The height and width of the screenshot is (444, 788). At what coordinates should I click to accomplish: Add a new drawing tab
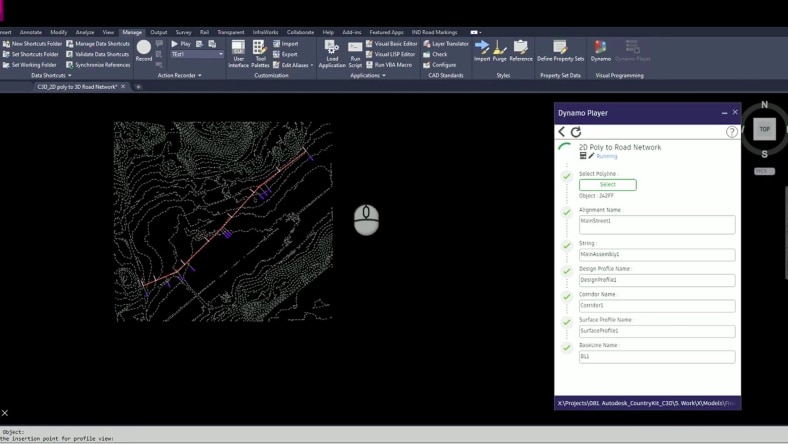138,87
